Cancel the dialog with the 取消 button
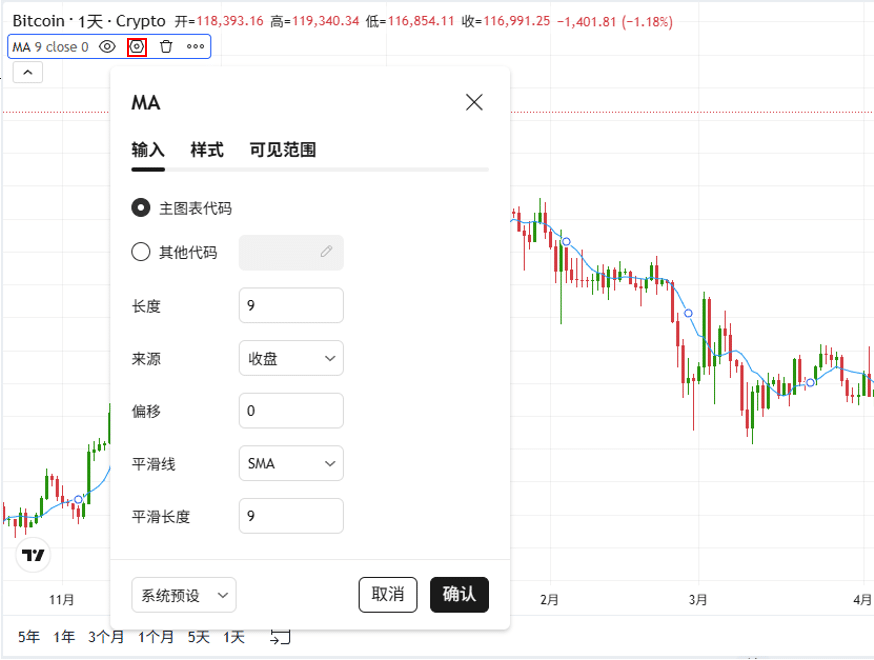This screenshot has width=874, height=660. point(388,594)
